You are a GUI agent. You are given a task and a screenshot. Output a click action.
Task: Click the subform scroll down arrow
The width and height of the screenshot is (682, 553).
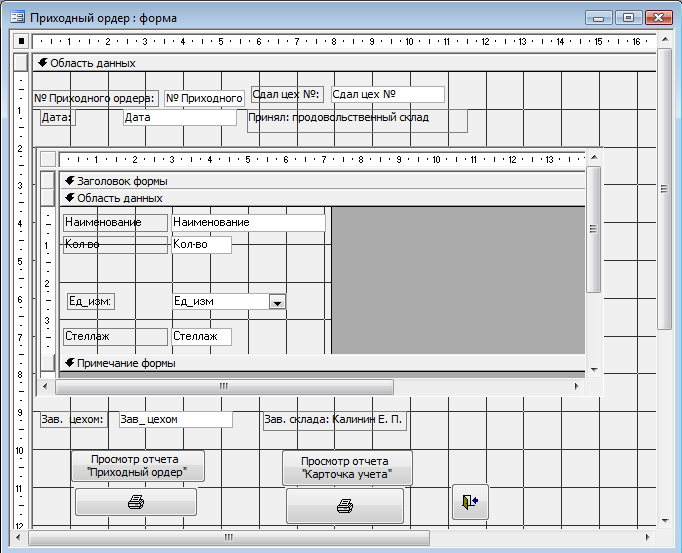[594, 370]
